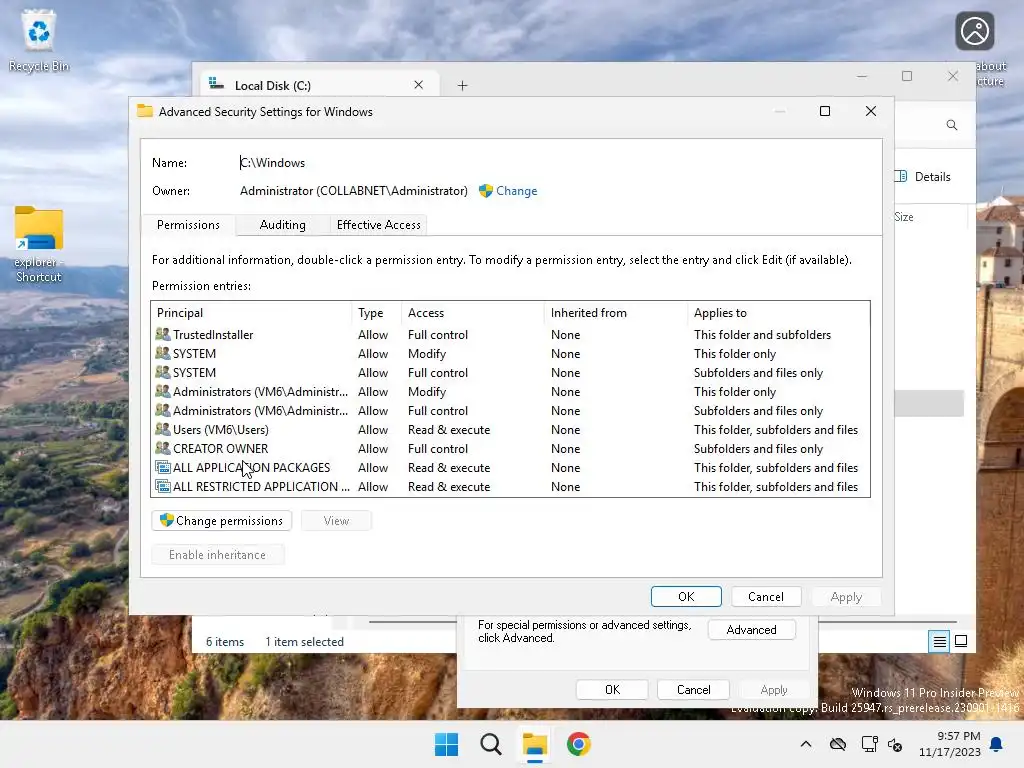Viewport: 1024px width, 768px height.
Task: Select the Permissions tab
Action: click(188, 225)
